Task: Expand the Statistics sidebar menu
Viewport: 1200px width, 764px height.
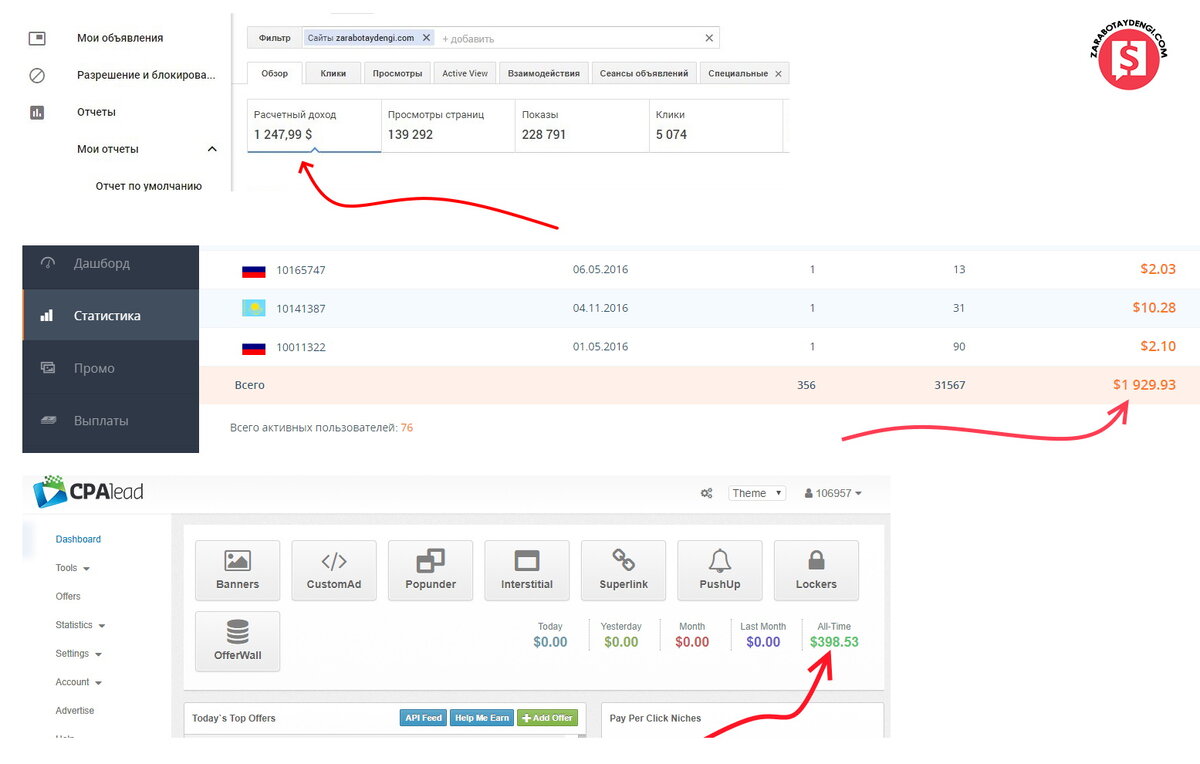Action: coord(80,625)
